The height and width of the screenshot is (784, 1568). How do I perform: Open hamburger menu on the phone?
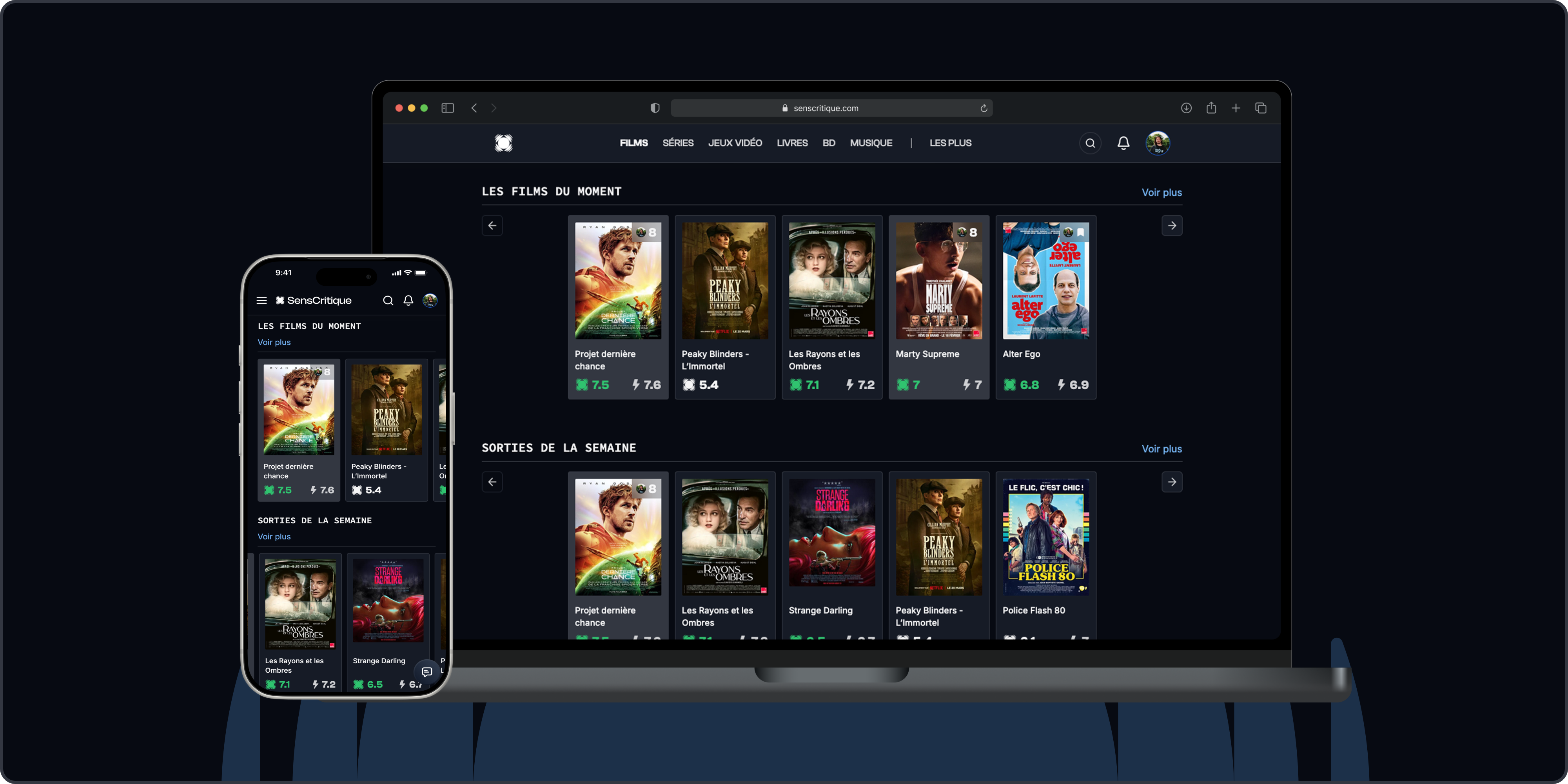262,300
